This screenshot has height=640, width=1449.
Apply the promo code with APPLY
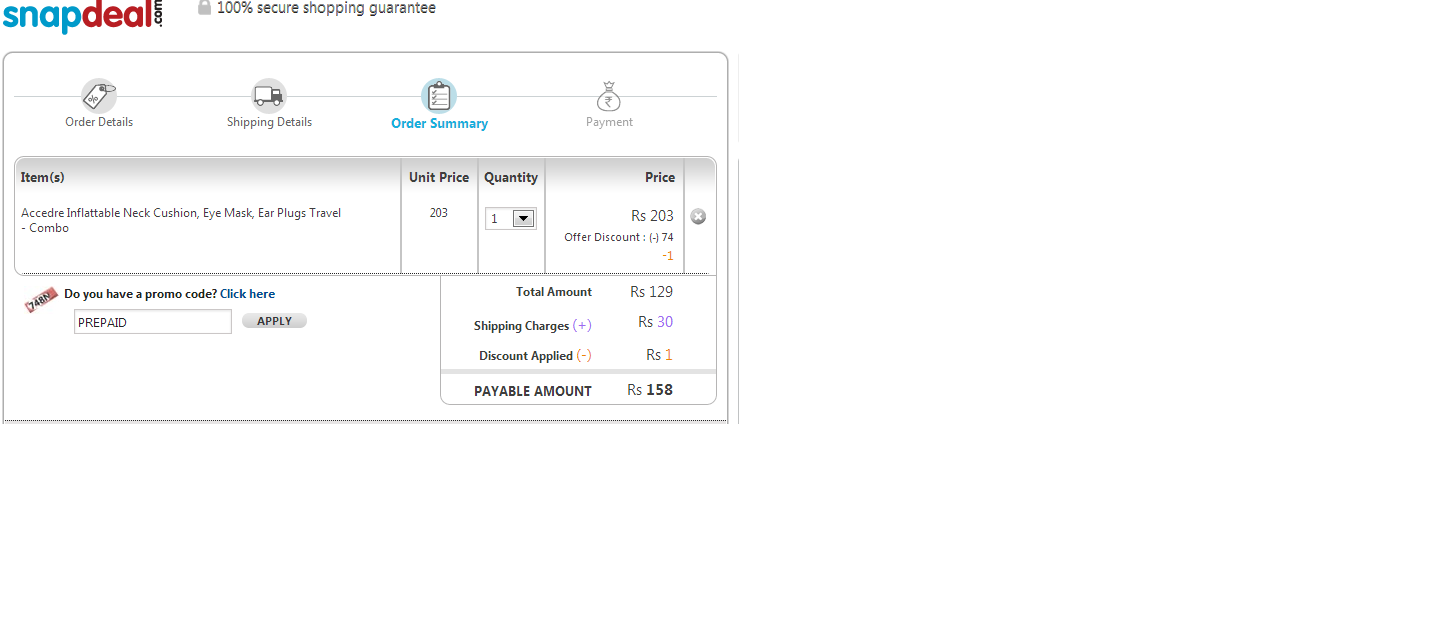click(274, 321)
